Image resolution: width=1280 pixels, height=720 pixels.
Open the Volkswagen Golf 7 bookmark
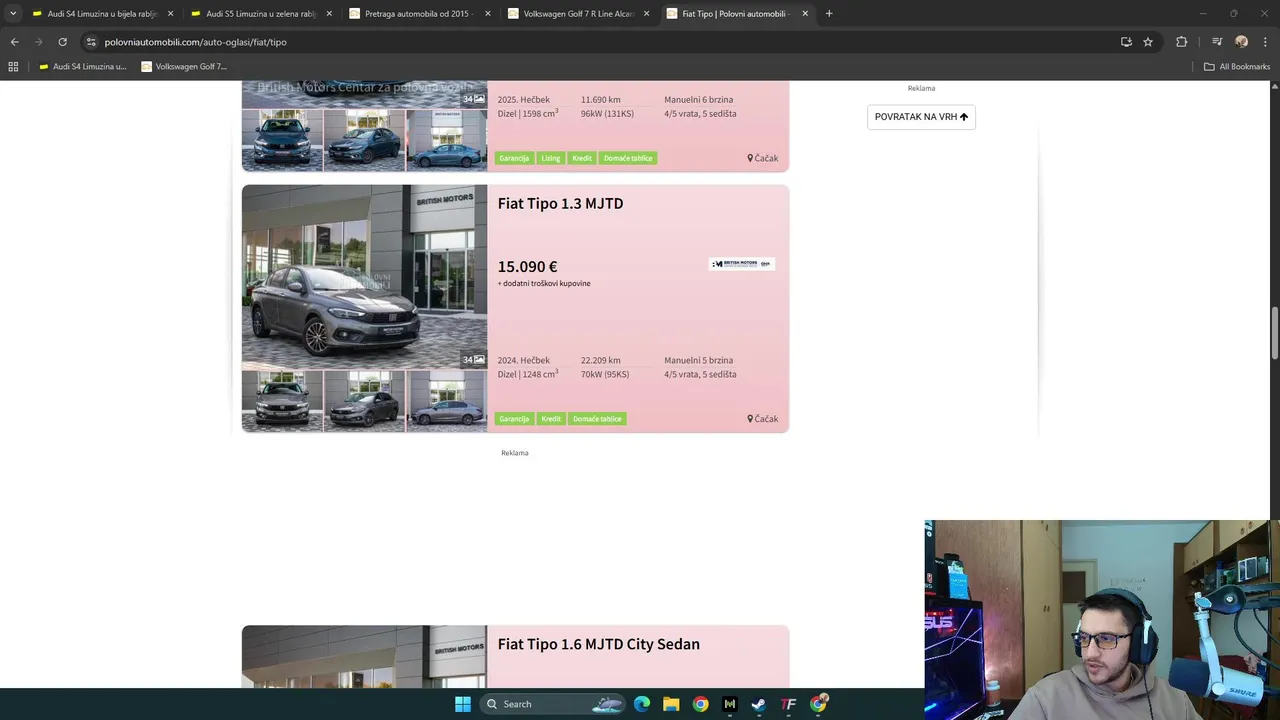pos(184,67)
